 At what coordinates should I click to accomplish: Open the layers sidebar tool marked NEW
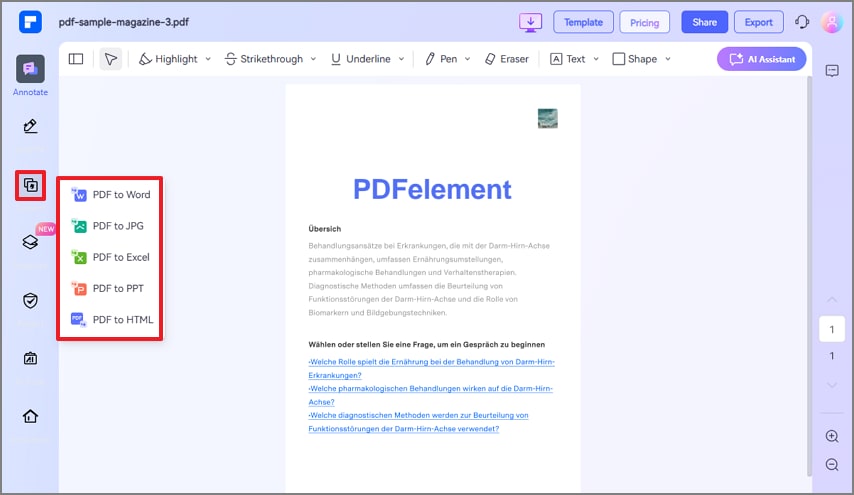coord(30,242)
